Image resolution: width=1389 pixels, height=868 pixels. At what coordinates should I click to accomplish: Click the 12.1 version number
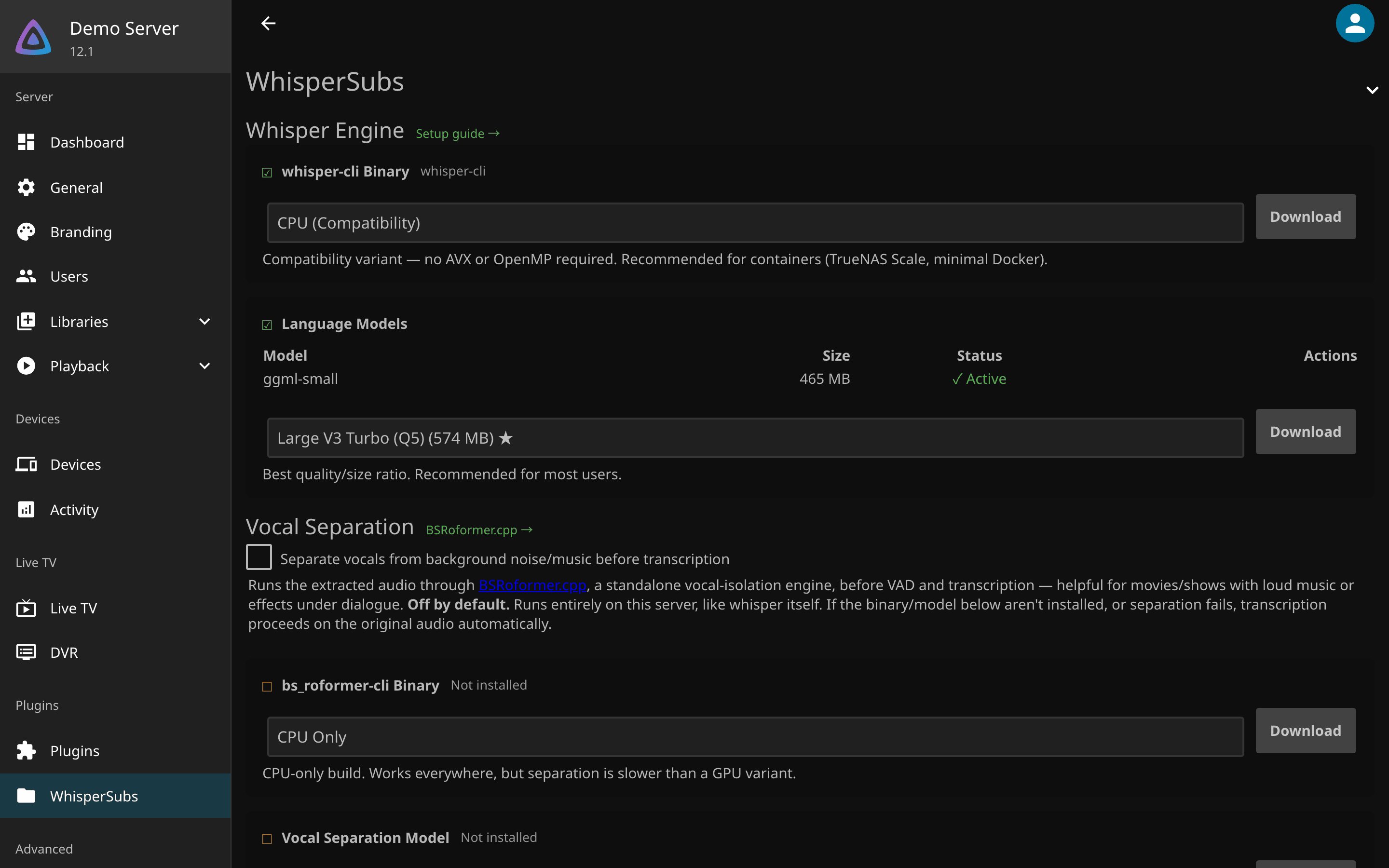pyautogui.click(x=82, y=51)
